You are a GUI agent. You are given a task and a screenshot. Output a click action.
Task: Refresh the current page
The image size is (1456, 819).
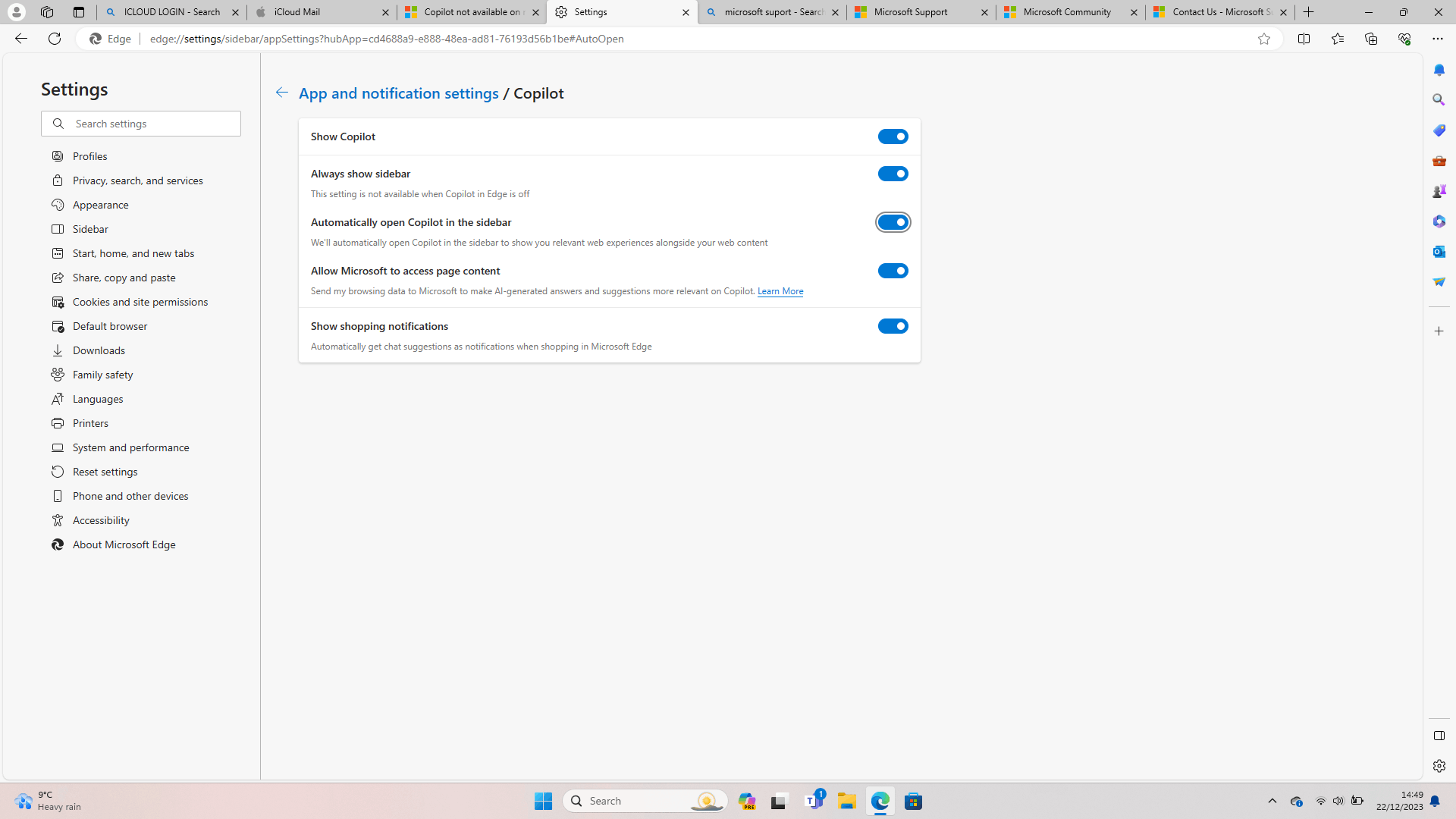pos(54,39)
